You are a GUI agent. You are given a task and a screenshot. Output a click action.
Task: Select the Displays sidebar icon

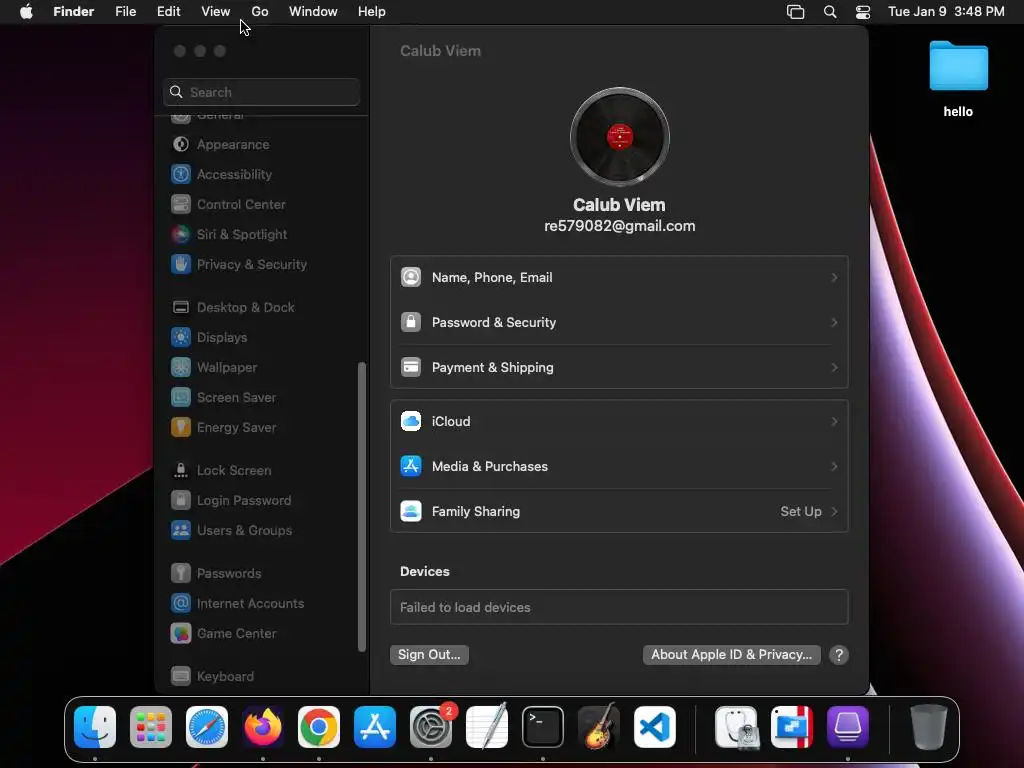tap(181, 338)
